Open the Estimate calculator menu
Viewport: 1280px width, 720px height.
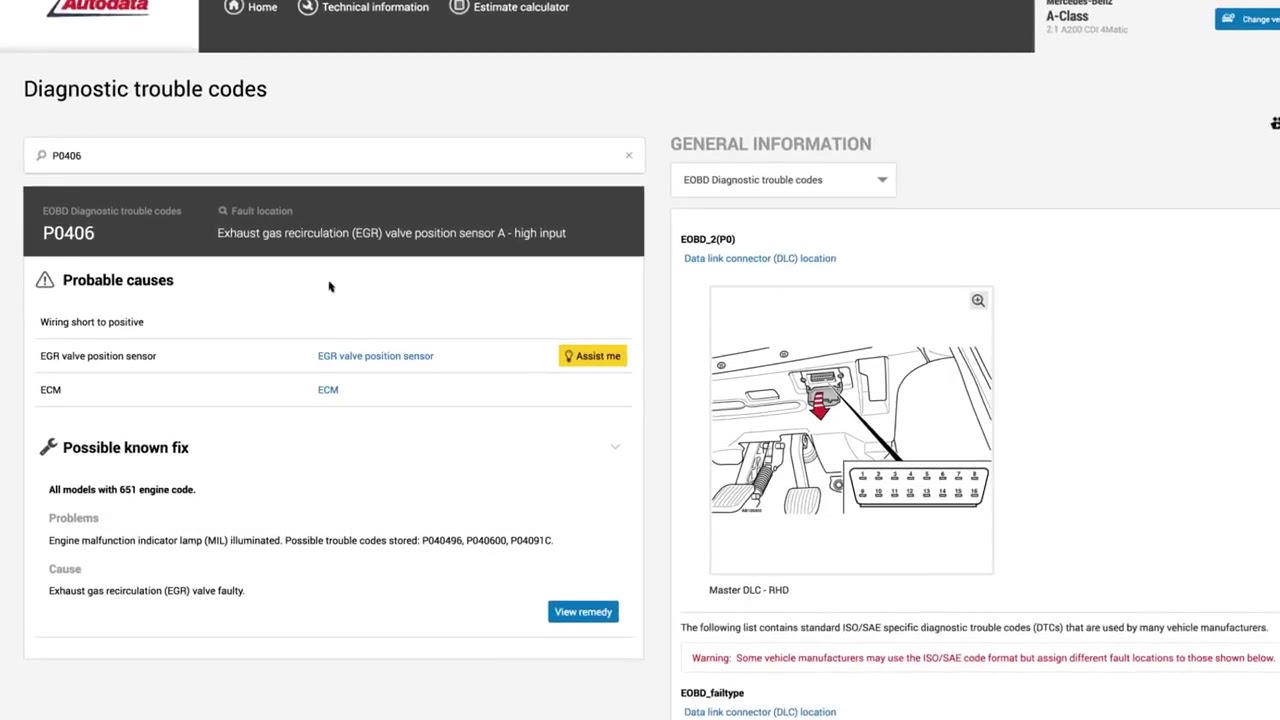click(509, 7)
